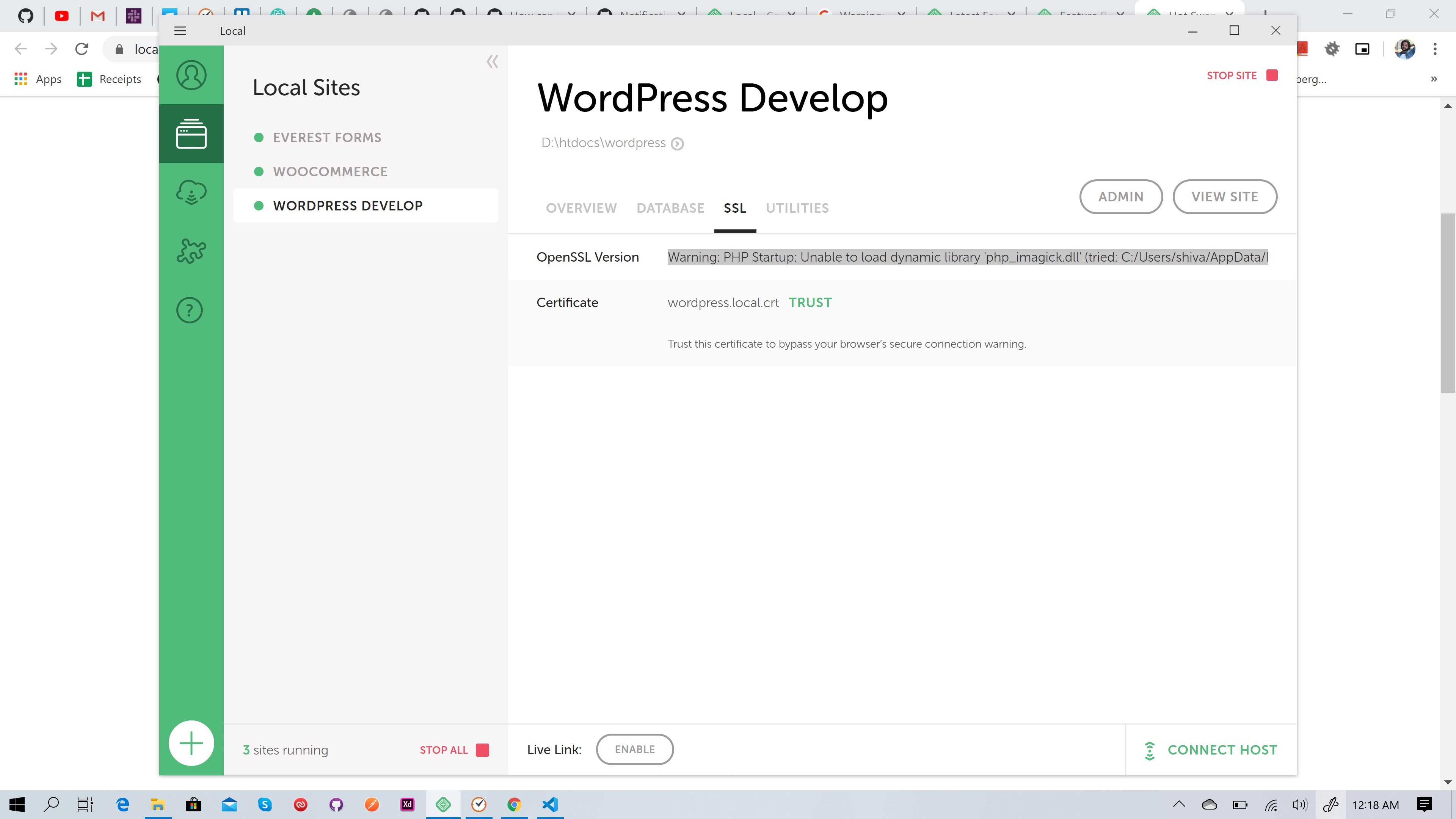Switch to the Overview tab
The width and height of the screenshot is (1456, 819).
(581, 208)
